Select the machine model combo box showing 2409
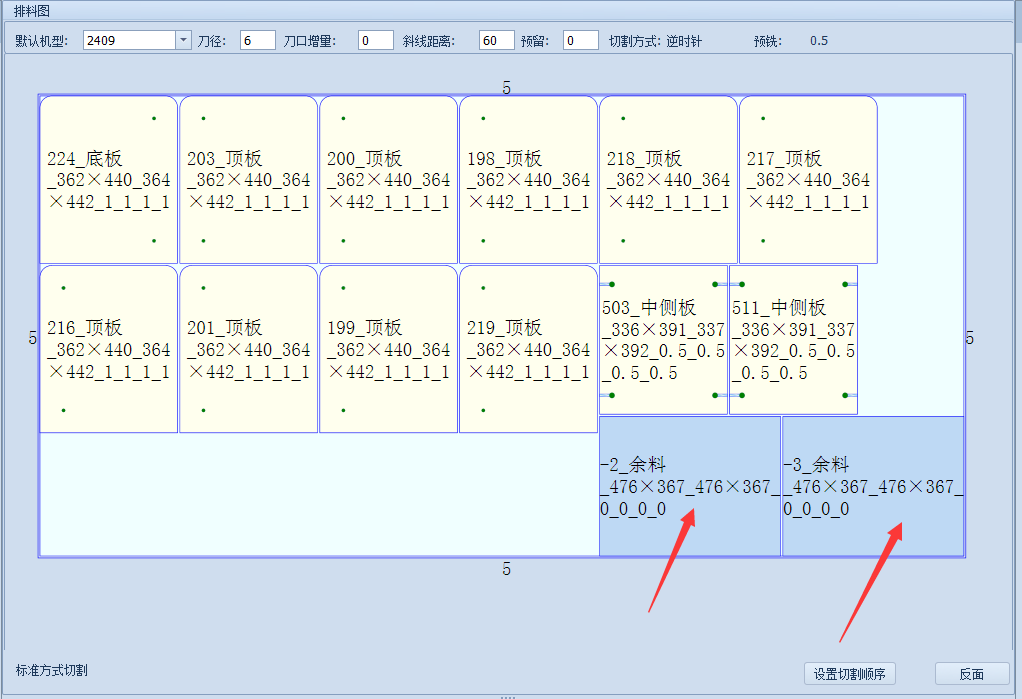 pyautogui.click(x=130, y=41)
